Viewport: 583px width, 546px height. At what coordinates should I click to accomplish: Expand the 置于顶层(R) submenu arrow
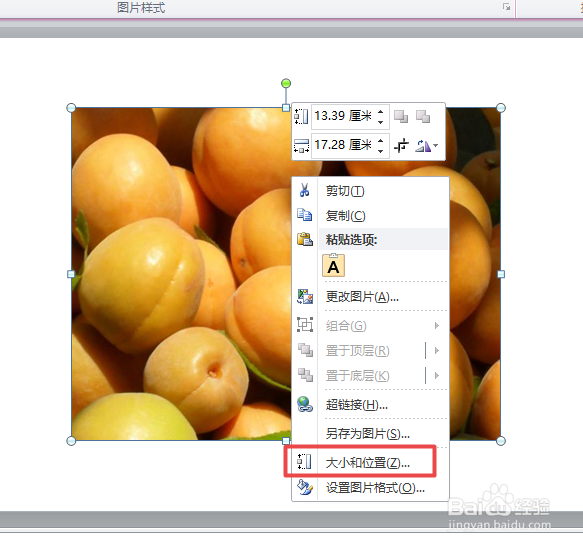click(437, 351)
